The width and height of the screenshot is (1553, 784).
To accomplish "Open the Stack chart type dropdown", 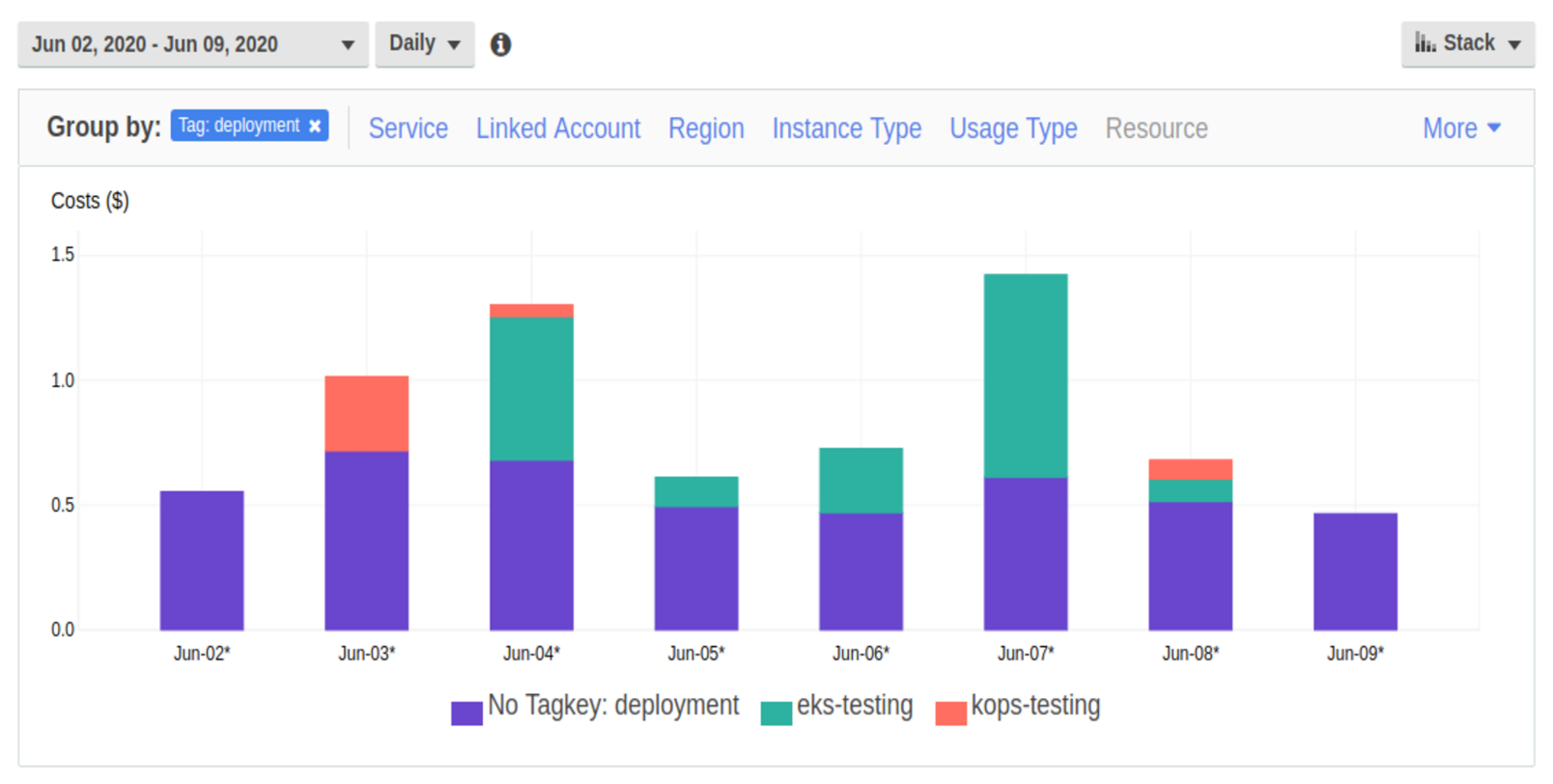I will coord(1467,44).
